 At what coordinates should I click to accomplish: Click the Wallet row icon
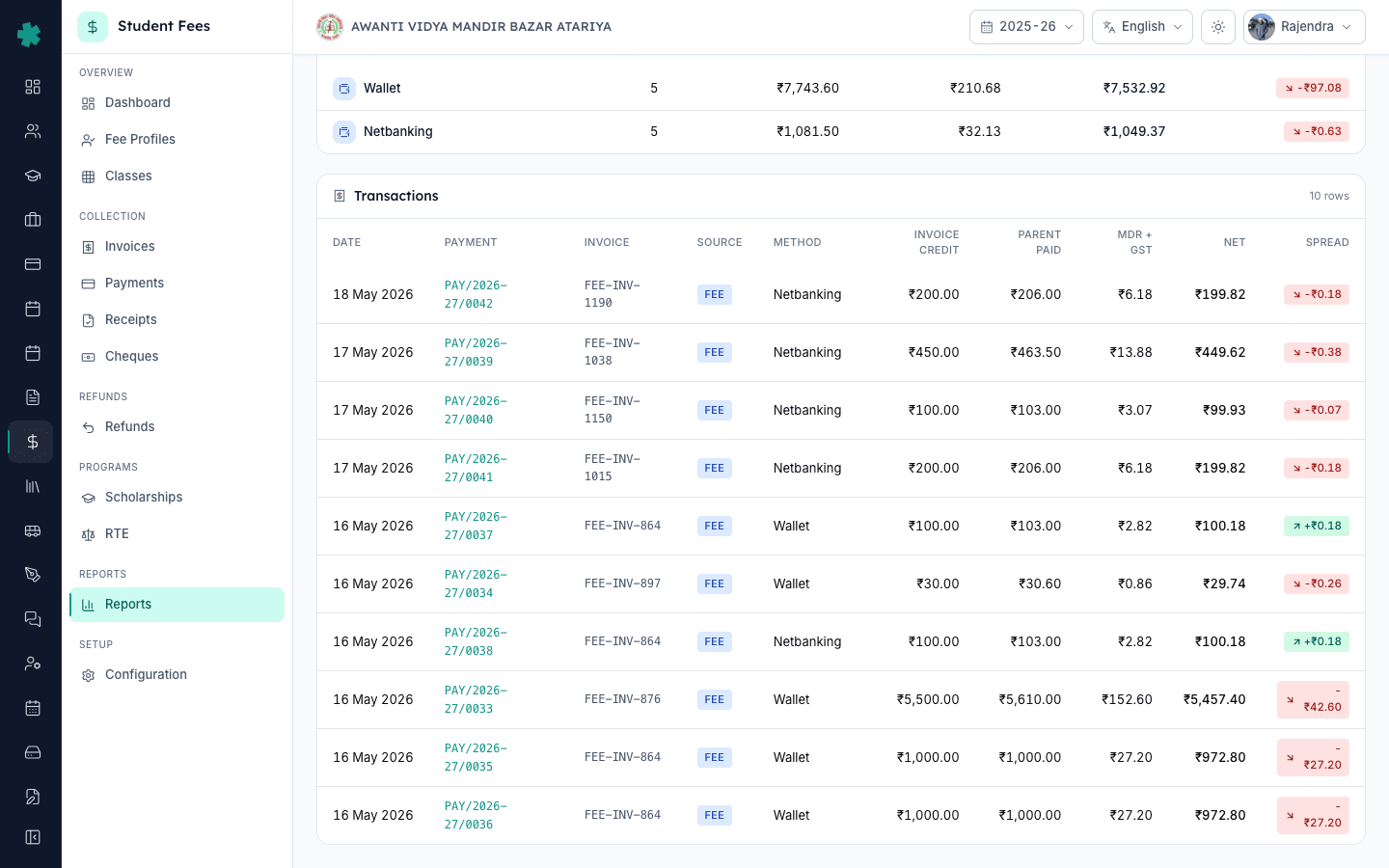point(344,89)
